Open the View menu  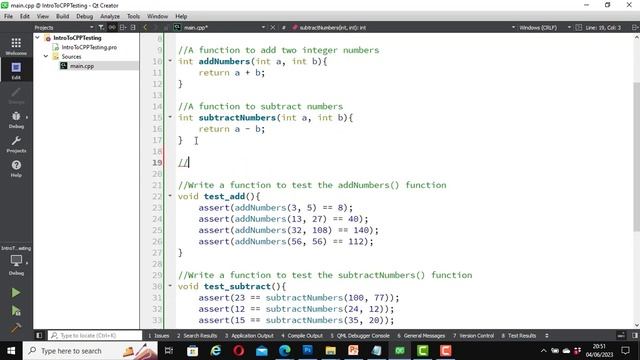43,16
